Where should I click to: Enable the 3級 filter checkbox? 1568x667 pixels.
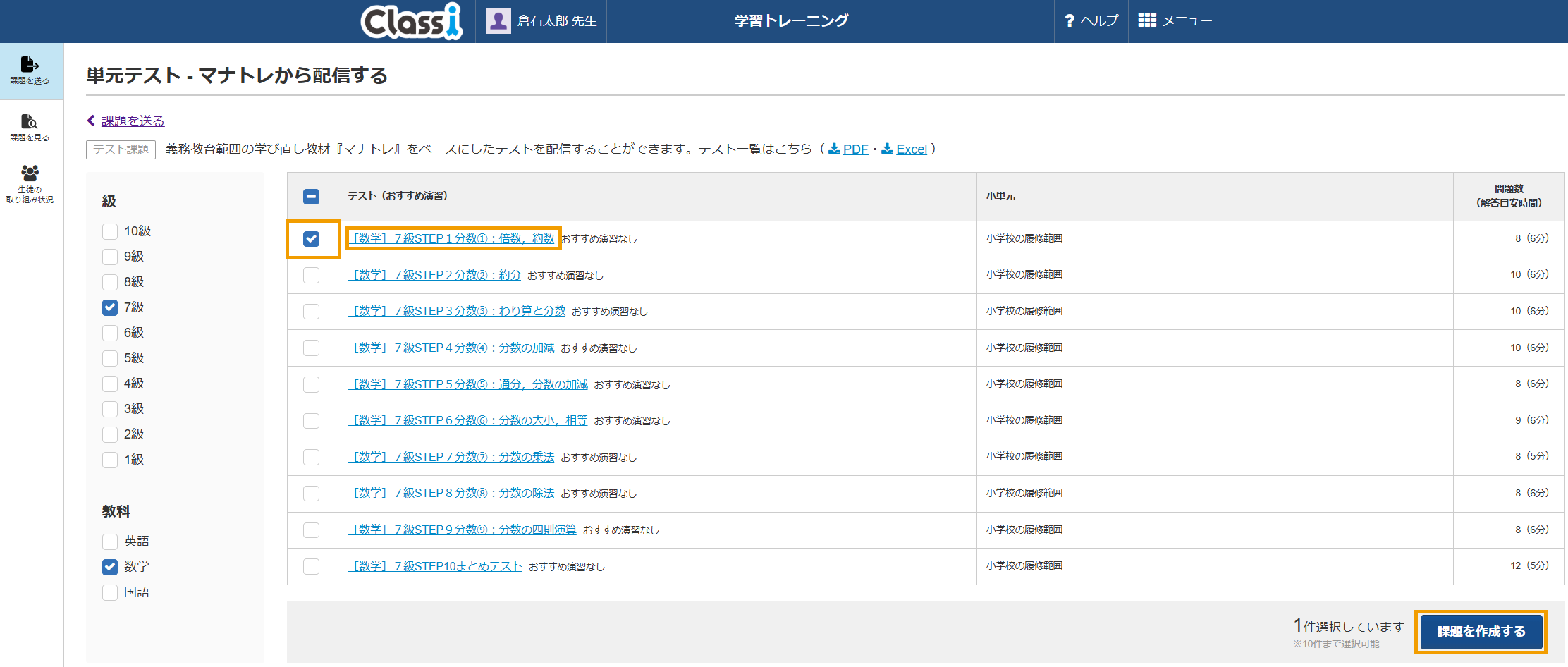tap(110, 409)
